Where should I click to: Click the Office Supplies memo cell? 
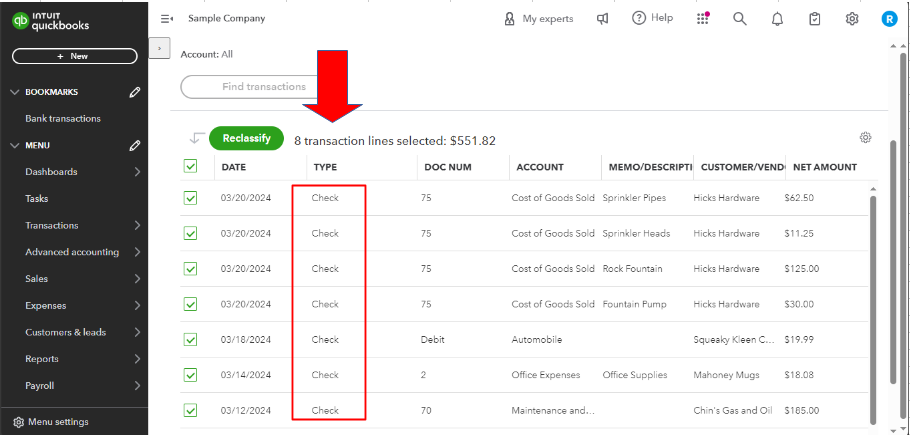pyautogui.click(x=635, y=375)
